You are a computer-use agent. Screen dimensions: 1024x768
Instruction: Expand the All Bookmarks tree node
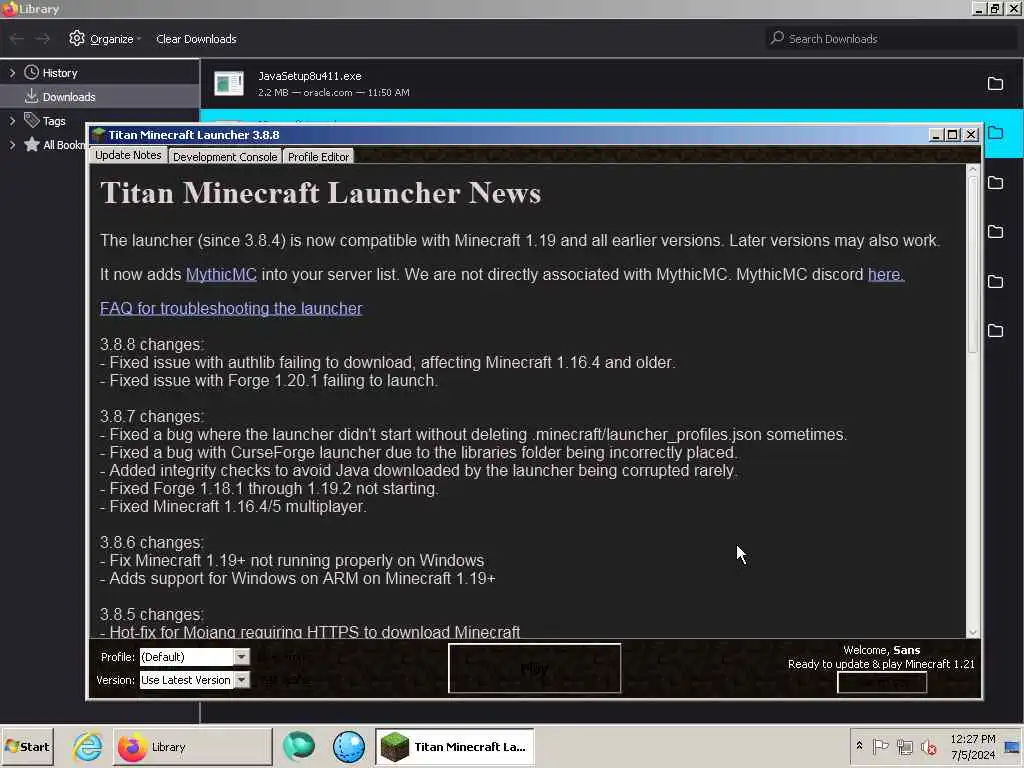[12, 144]
